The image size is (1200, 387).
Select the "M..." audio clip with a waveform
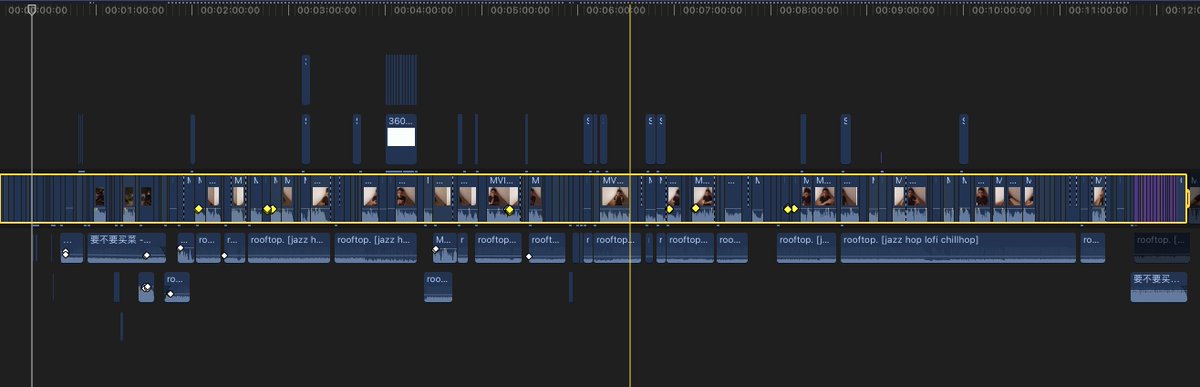pos(444,248)
